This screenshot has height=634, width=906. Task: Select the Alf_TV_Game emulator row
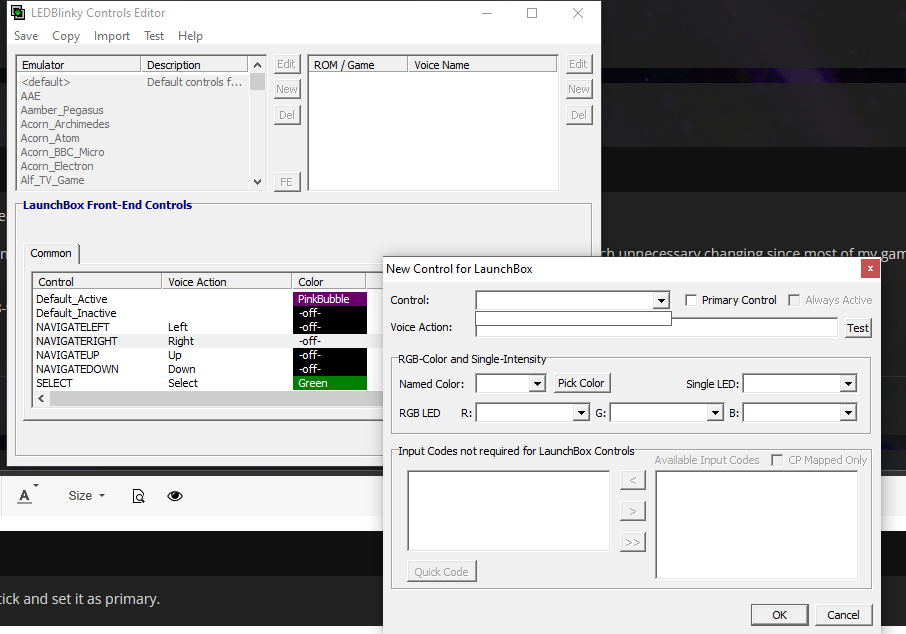pos(134,180)
